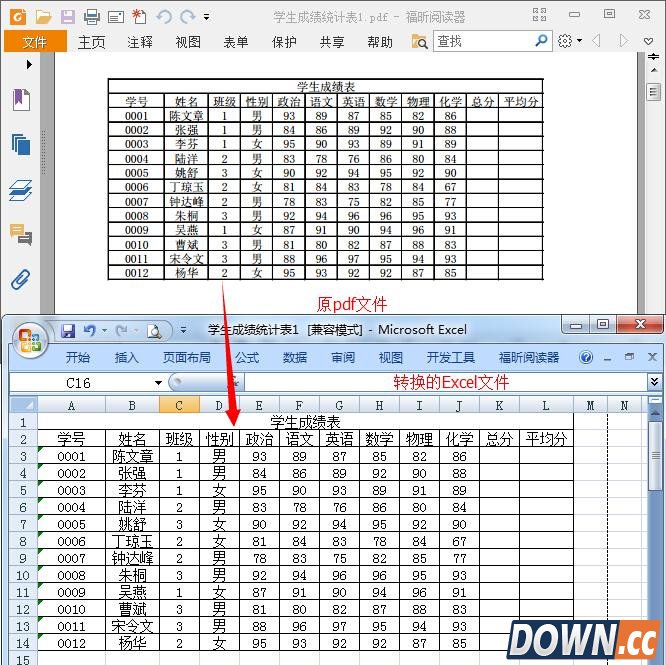Click the Excel save icon in quick toolbar

click(68, 331)
